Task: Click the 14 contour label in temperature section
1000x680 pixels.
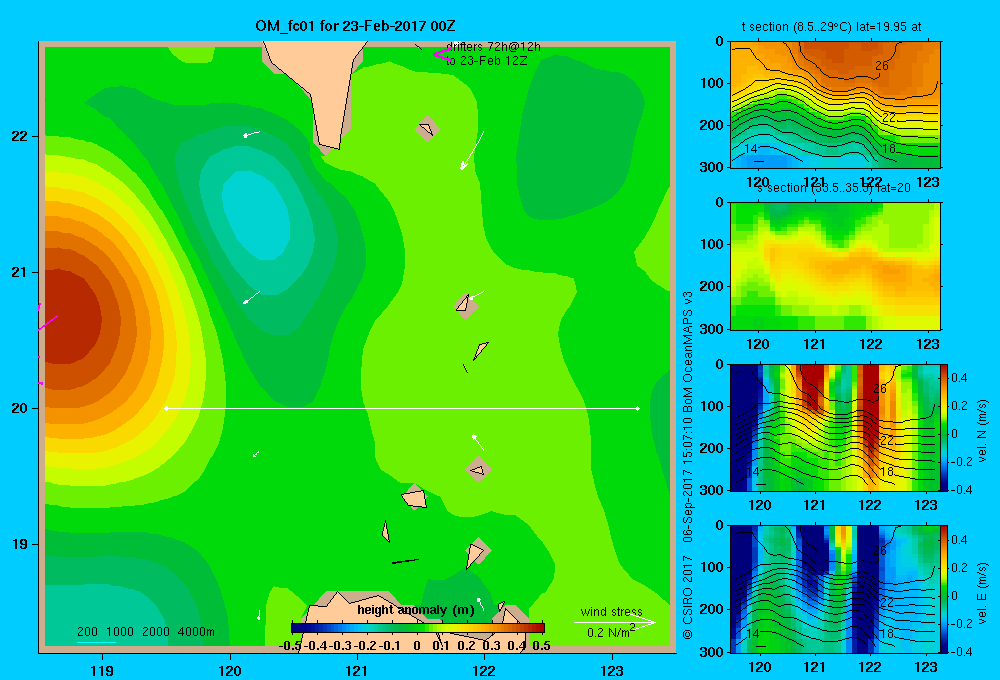Action: click(751, 148)
